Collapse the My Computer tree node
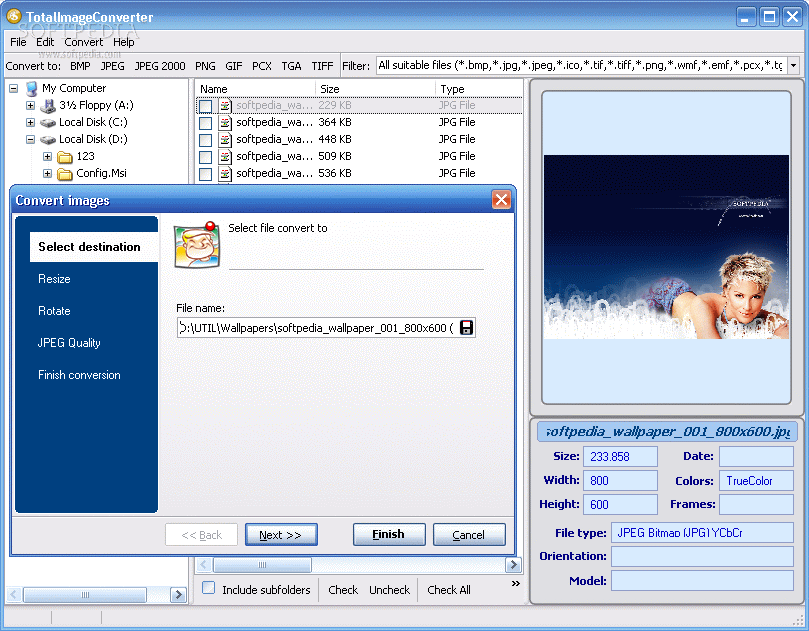 (13, 89)
